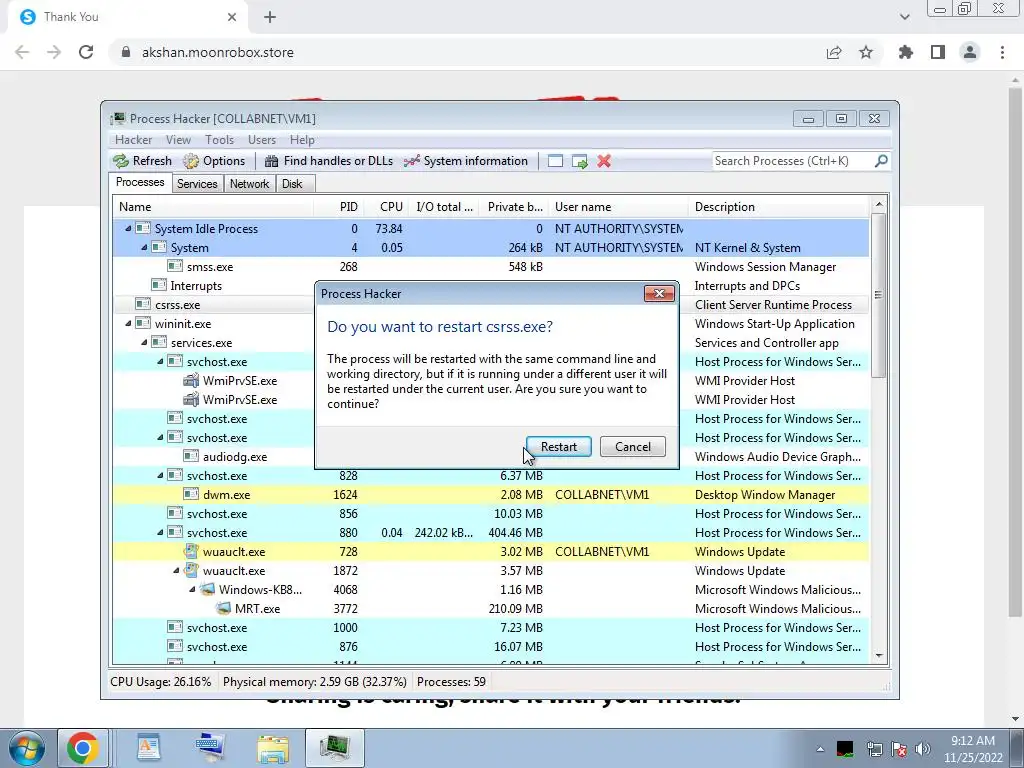
Task: Collapse the svchost.exe node above dwm.exe
Action: point(160,475)
